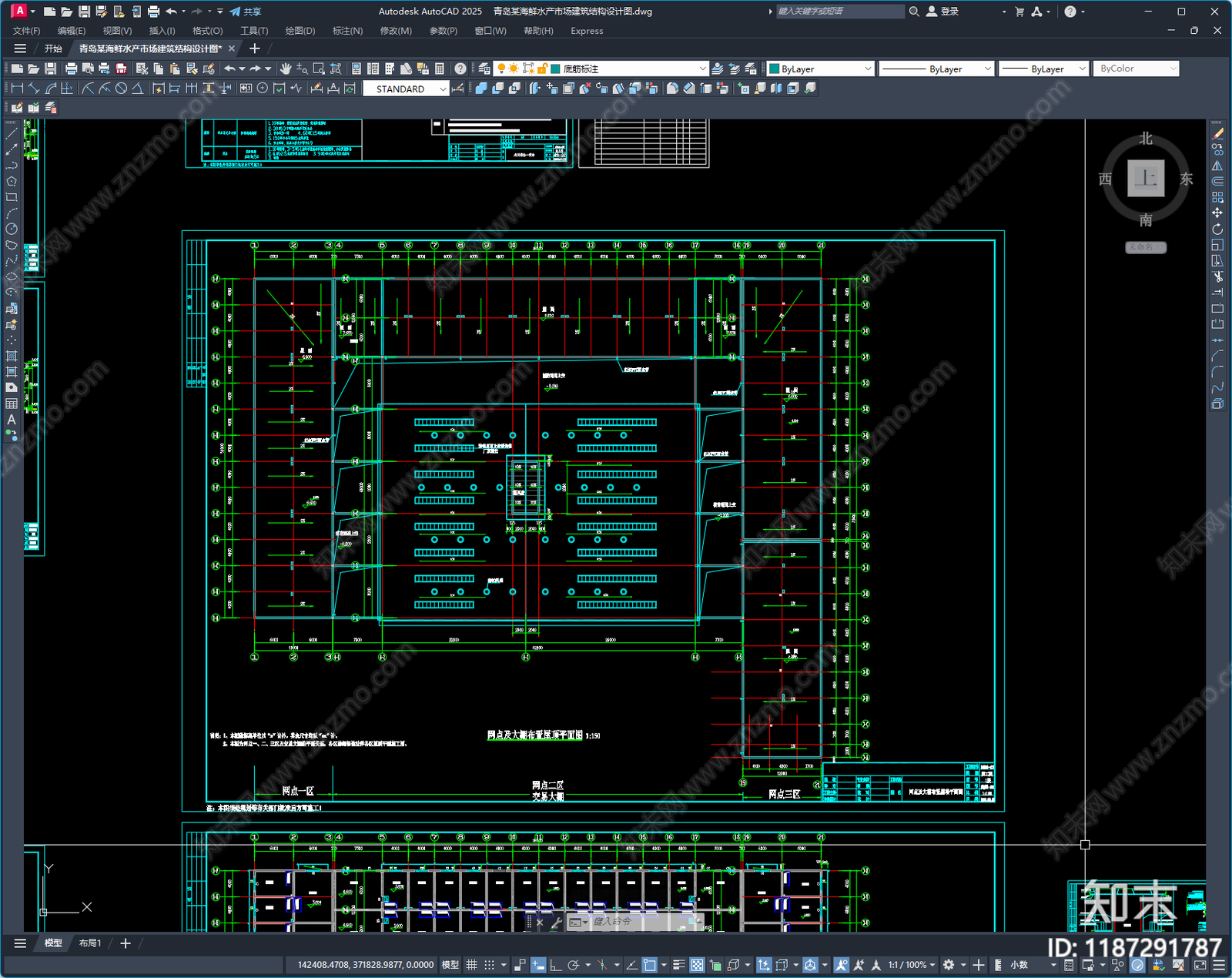Click the ViewCube 上 top face
Screen dimensions: 1232x978
[1146, 179]
